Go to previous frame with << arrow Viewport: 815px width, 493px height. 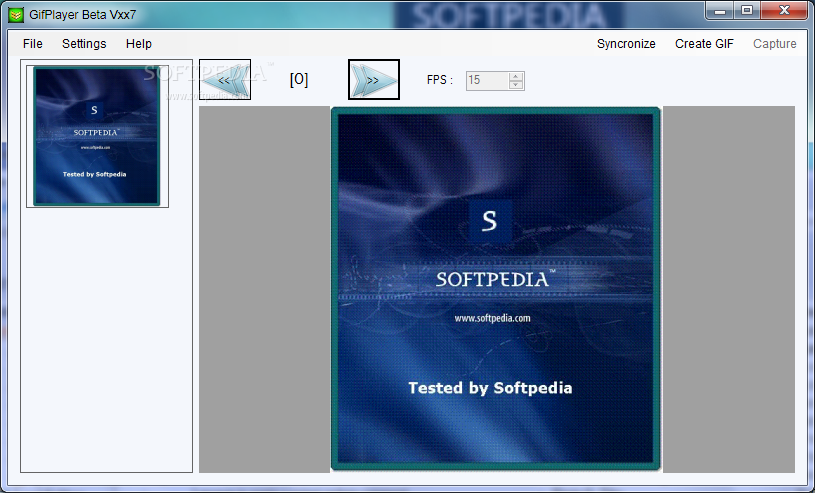click(225, 80)
